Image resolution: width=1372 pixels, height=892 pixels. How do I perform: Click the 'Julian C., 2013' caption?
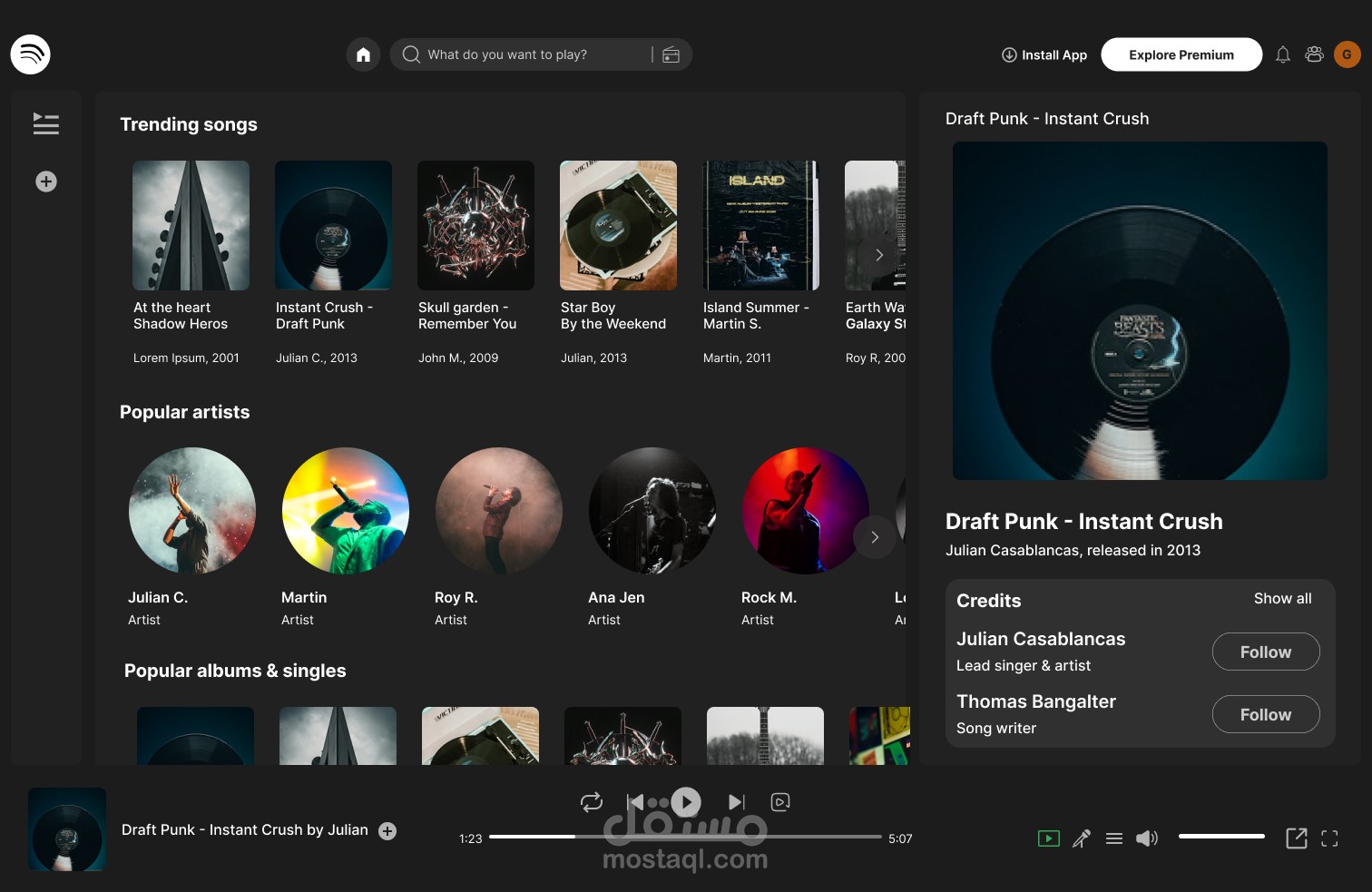(317, 358)
